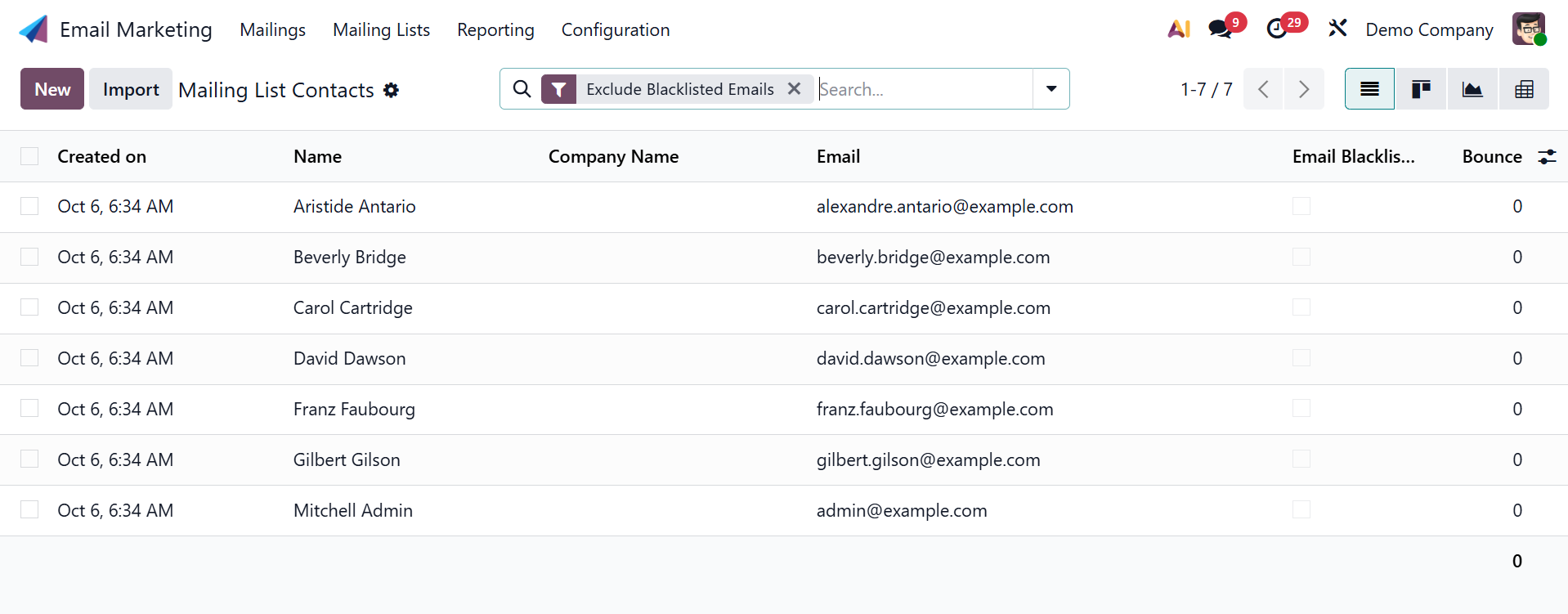The image size is (1568, 614).
Task: Select all contacts with header checkbox
Action: click(29, 156)
